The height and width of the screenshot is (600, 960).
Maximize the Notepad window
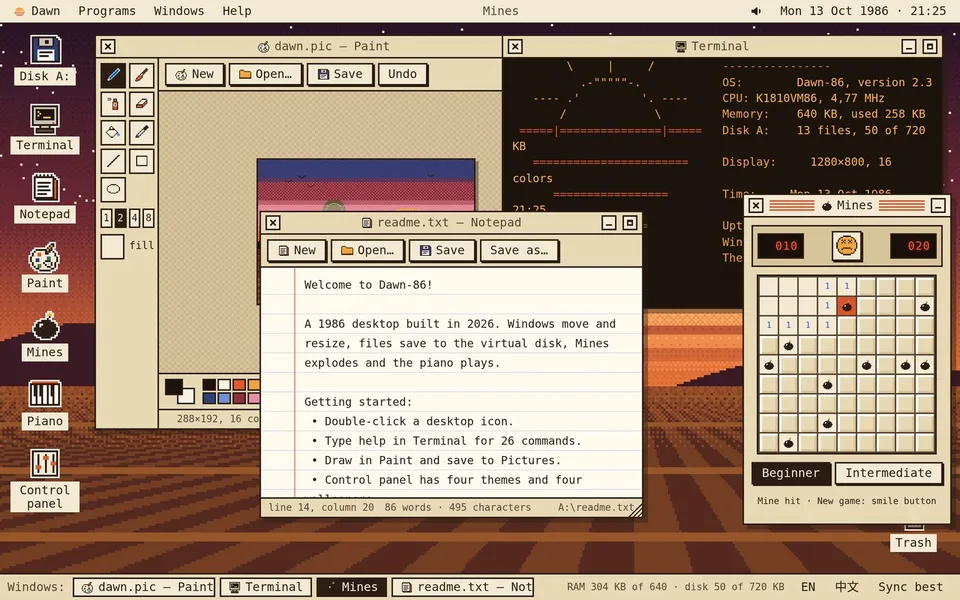pyautogui.click(x=629, y=222)
